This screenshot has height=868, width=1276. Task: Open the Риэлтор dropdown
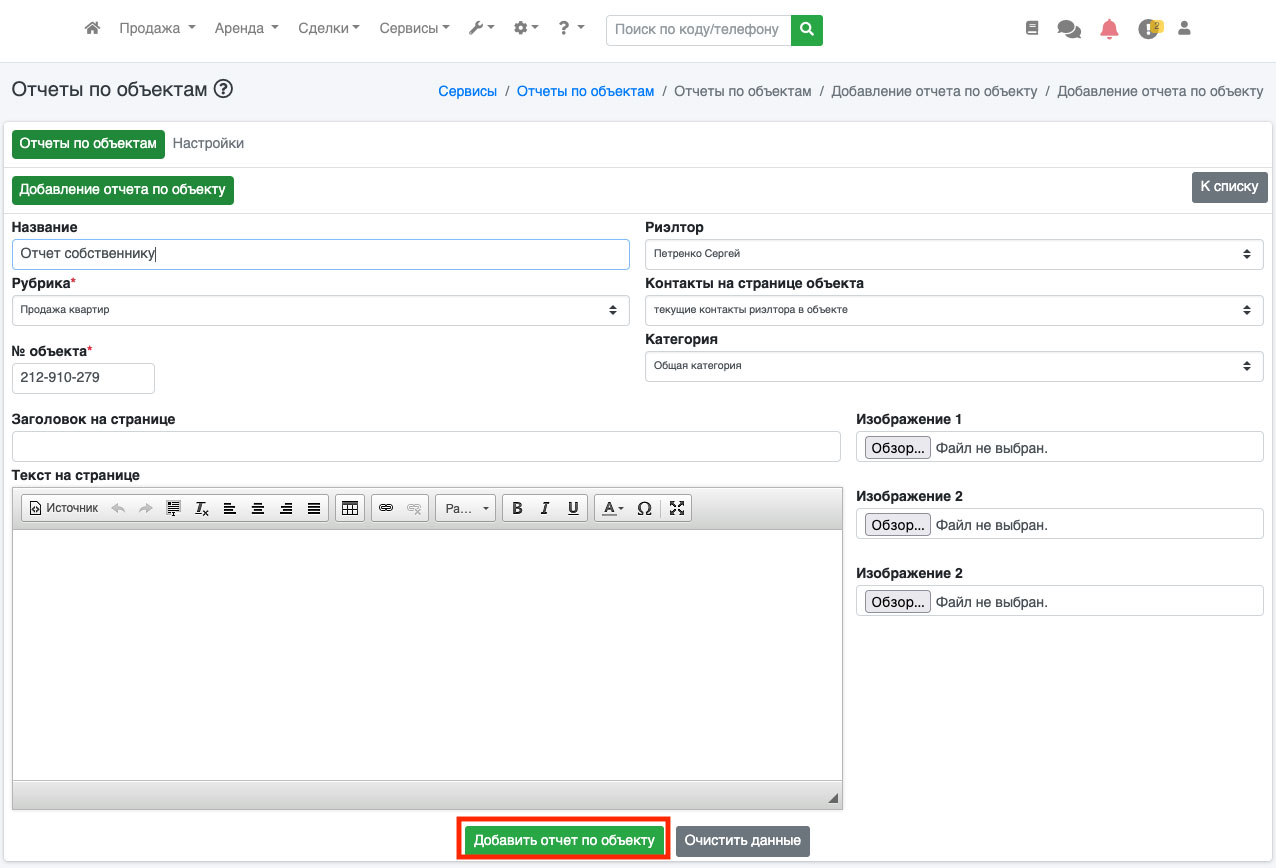click(x=953, y=254)
